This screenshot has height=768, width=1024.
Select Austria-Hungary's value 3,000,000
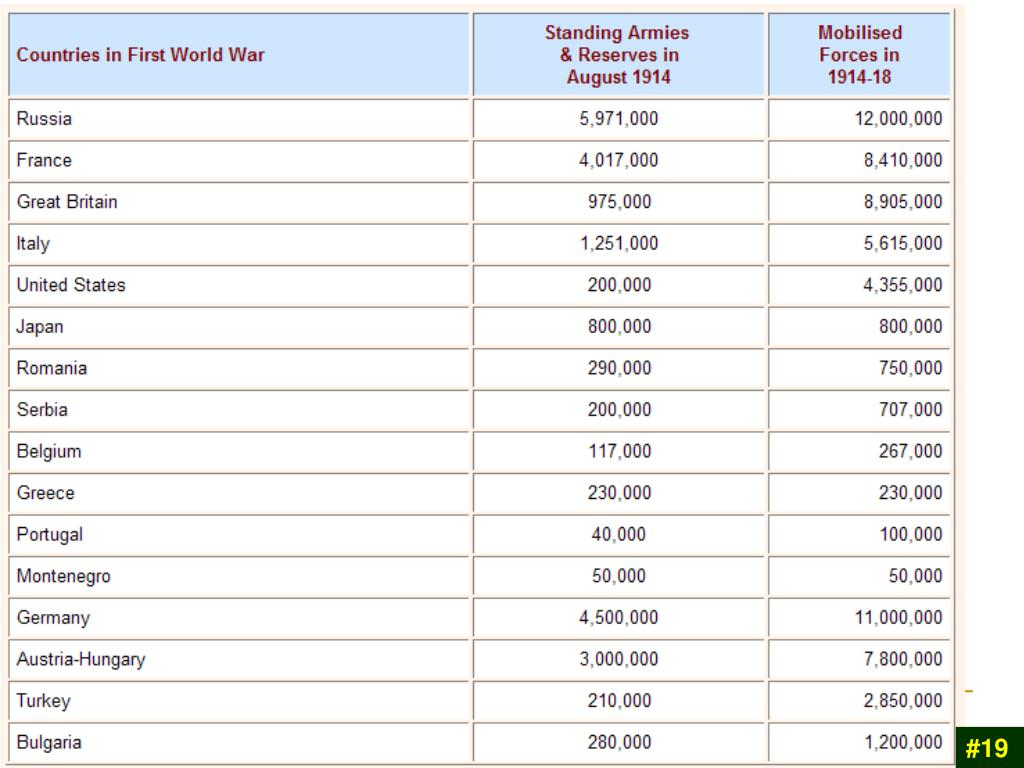pos(618,659)
